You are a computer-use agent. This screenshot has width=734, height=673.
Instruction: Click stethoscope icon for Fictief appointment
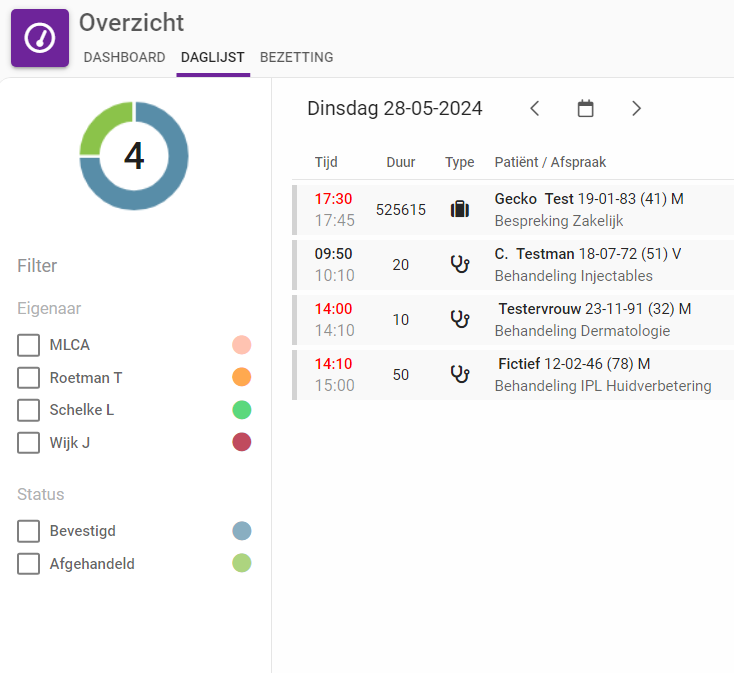click(x=460, y=374)
